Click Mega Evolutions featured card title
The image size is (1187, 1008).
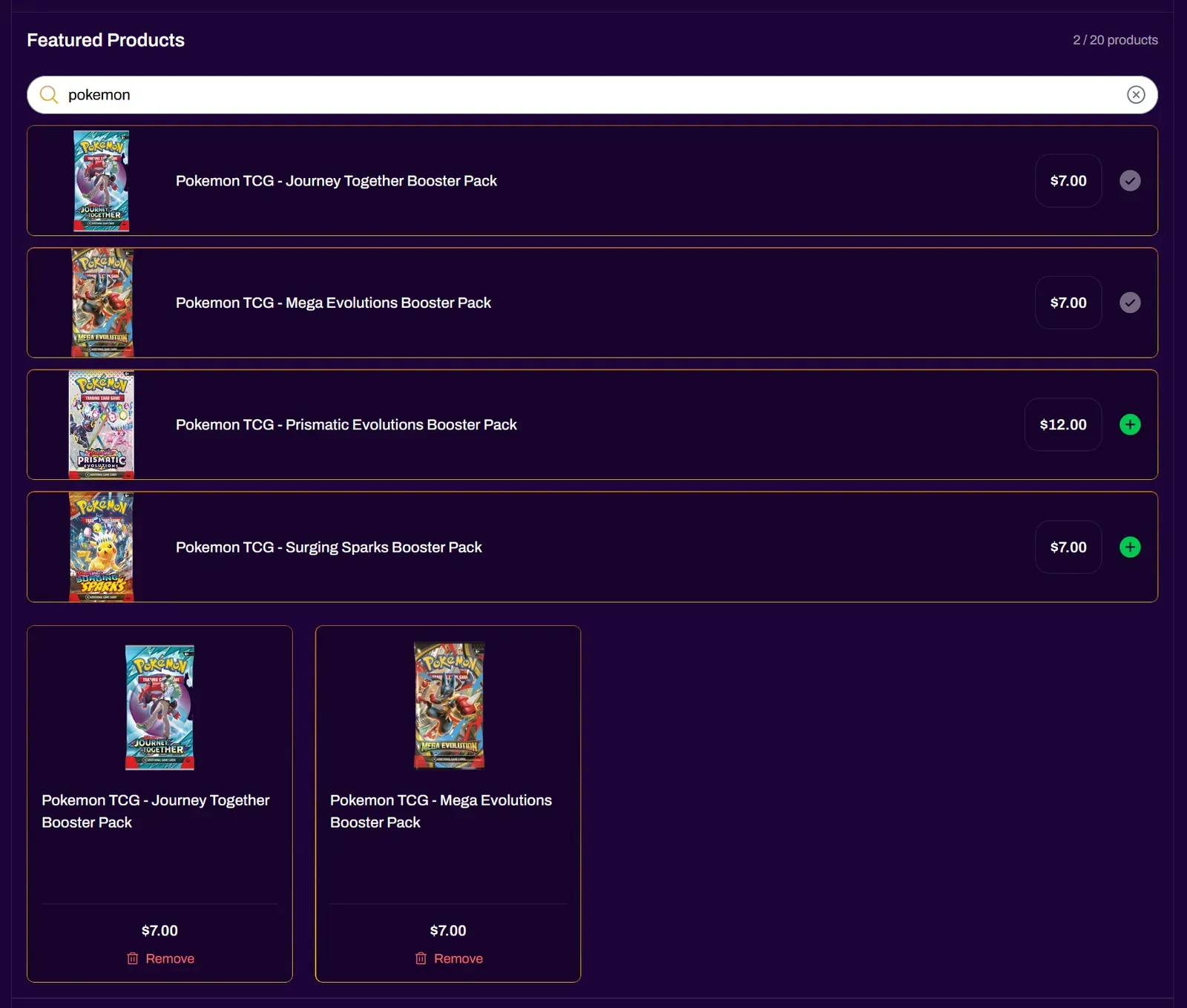(x=441, y=811)
